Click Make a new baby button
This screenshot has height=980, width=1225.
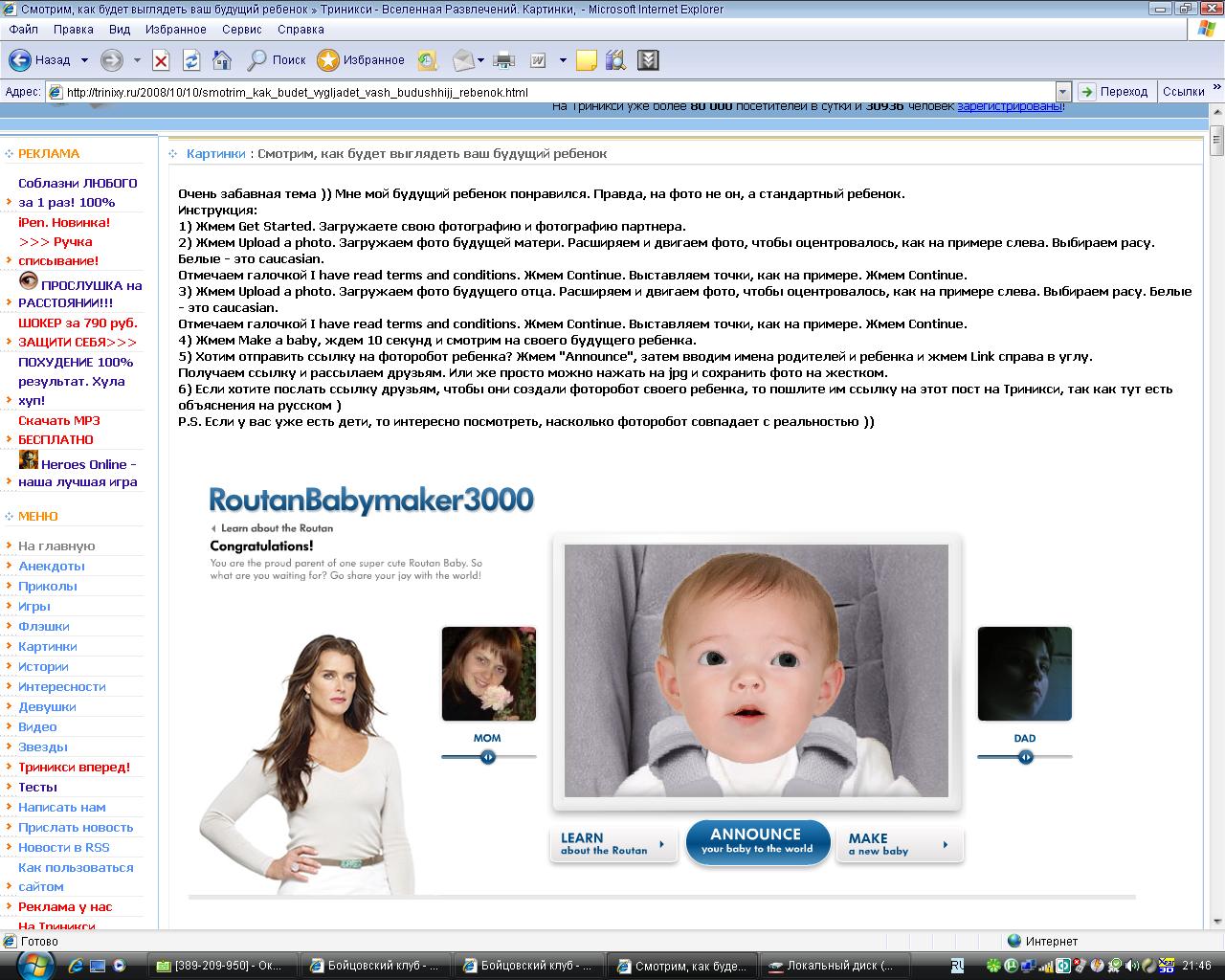[899, 843]
